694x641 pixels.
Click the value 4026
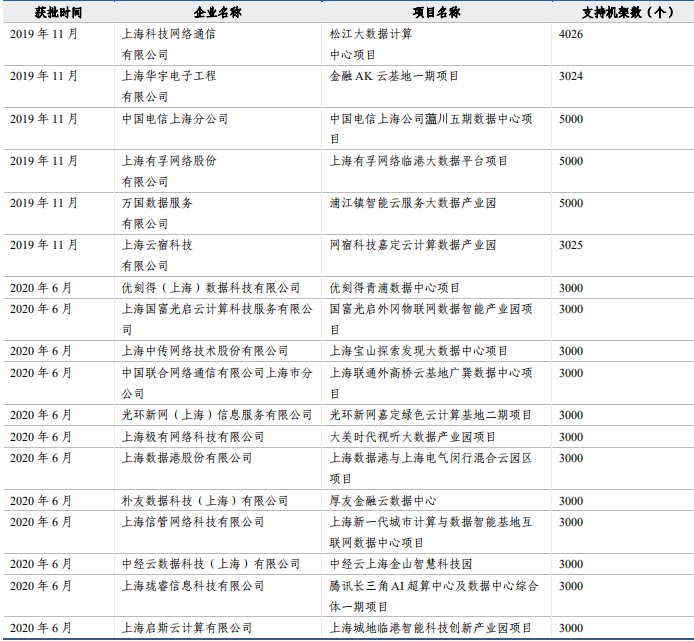[571, 34]
